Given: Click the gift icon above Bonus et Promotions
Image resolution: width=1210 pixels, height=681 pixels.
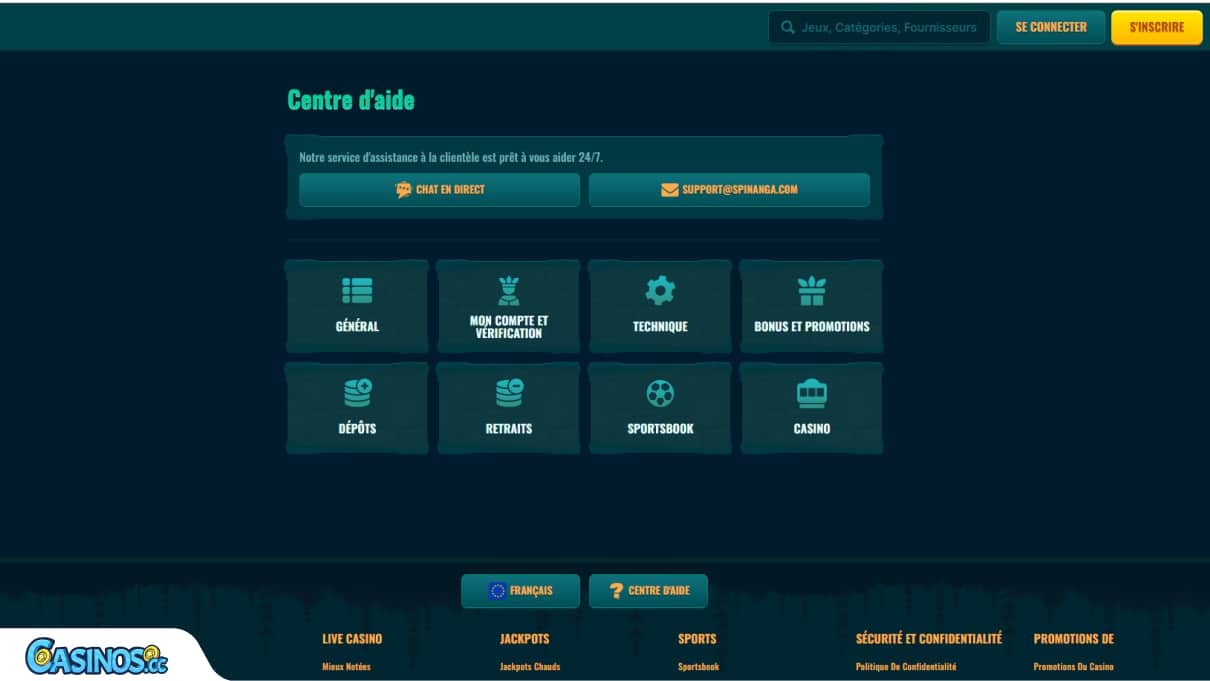Looking at the screenshot, I should [x=812, y=290].
